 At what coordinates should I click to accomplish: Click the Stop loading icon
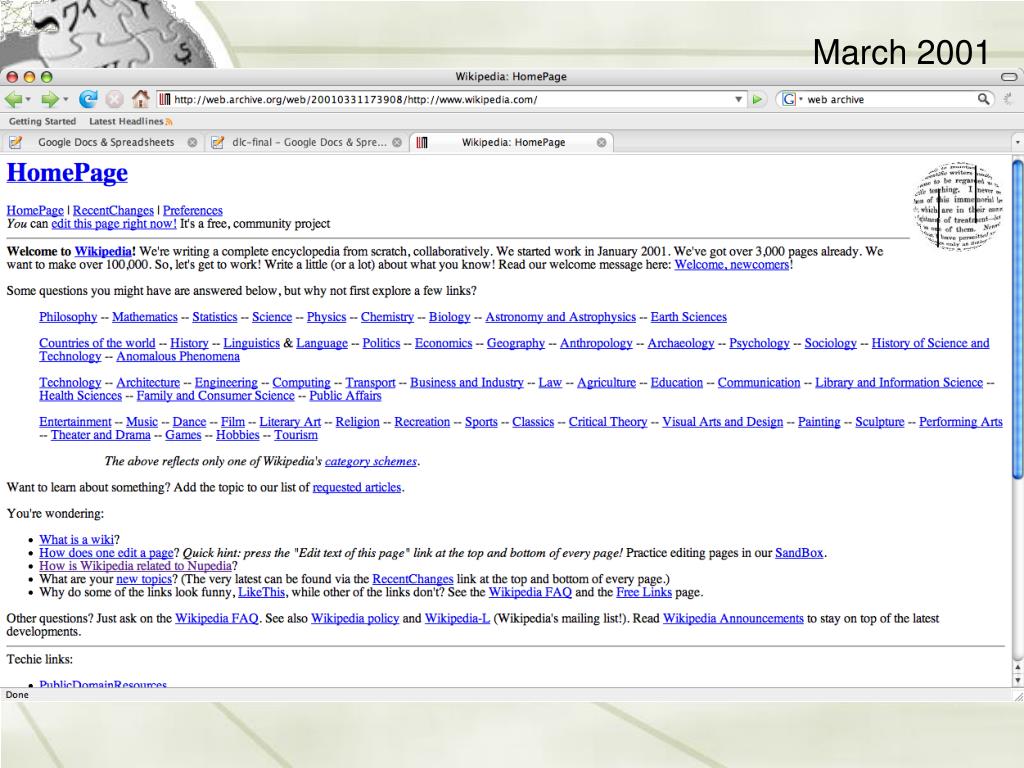click(114, 99)
